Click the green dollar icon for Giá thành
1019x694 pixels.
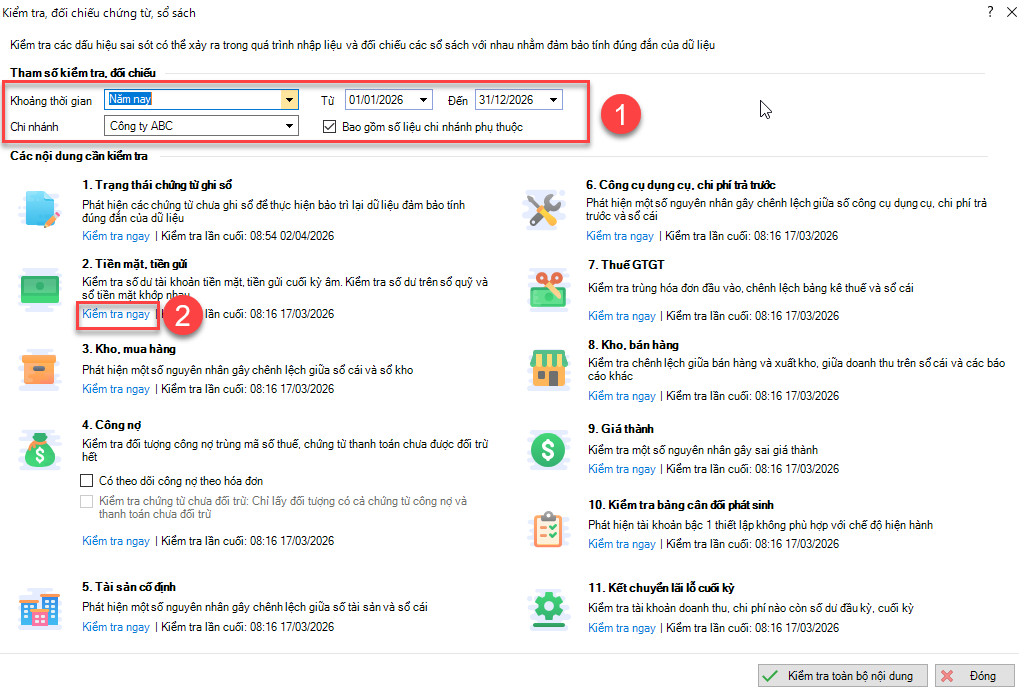point(548,449)
